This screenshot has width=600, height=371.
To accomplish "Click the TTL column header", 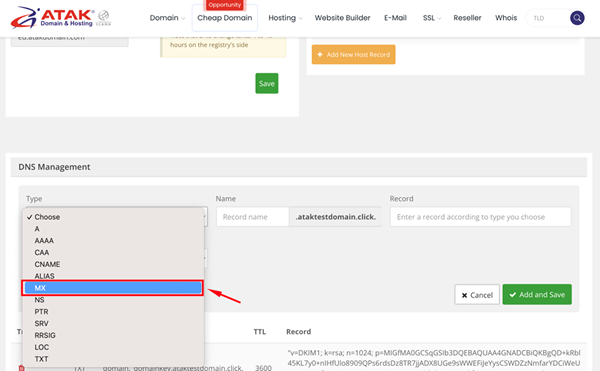I will [x=259, y=332].
